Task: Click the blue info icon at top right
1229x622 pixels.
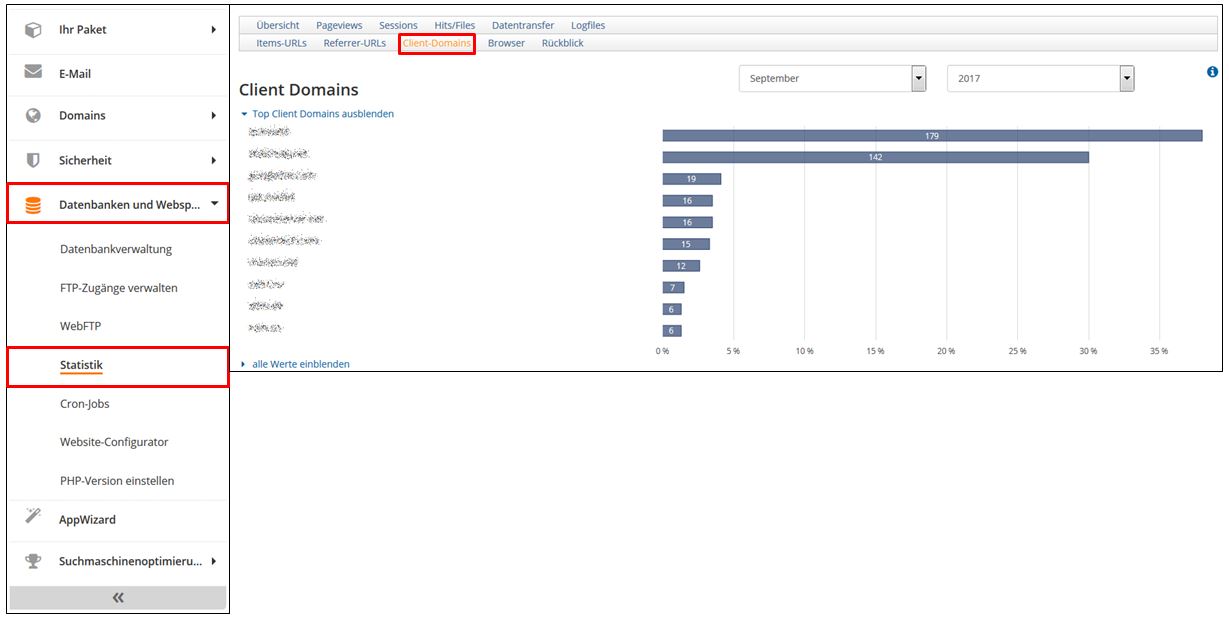Action: [x=1213, y=72]
